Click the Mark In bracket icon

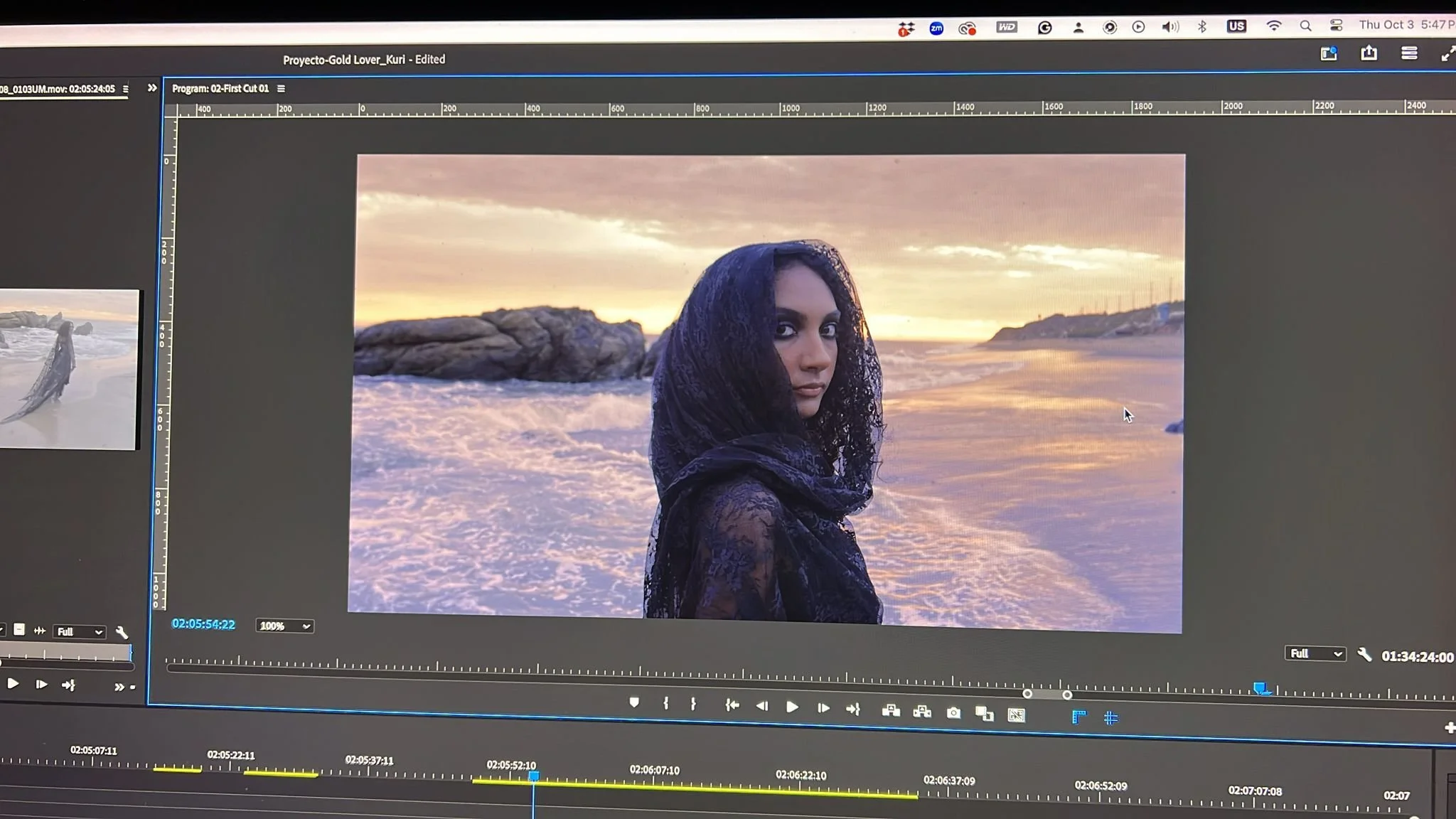point(666,703)
